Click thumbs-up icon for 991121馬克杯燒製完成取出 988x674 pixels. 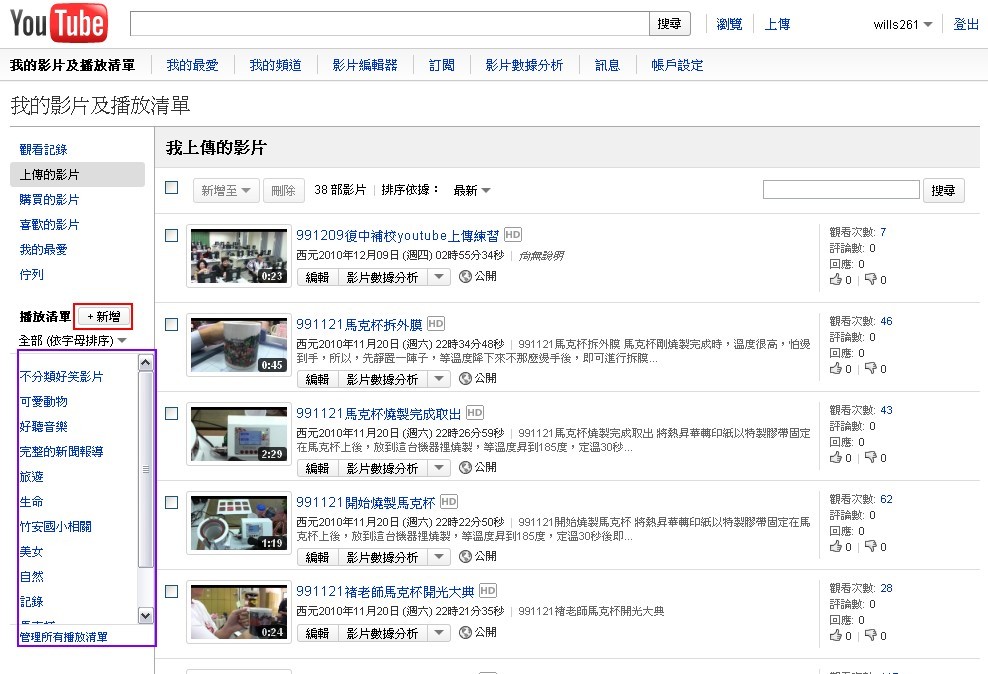click(836, 457)
